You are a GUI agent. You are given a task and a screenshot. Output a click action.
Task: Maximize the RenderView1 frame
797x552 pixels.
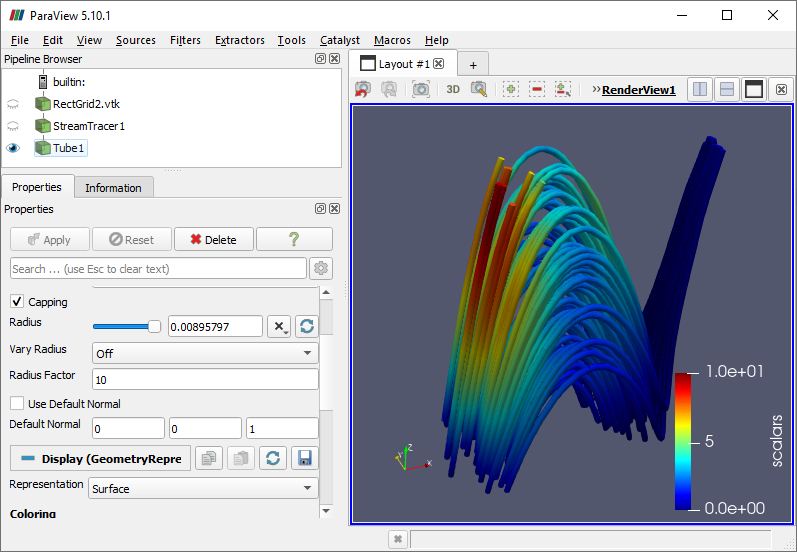[x=753, y=89]
